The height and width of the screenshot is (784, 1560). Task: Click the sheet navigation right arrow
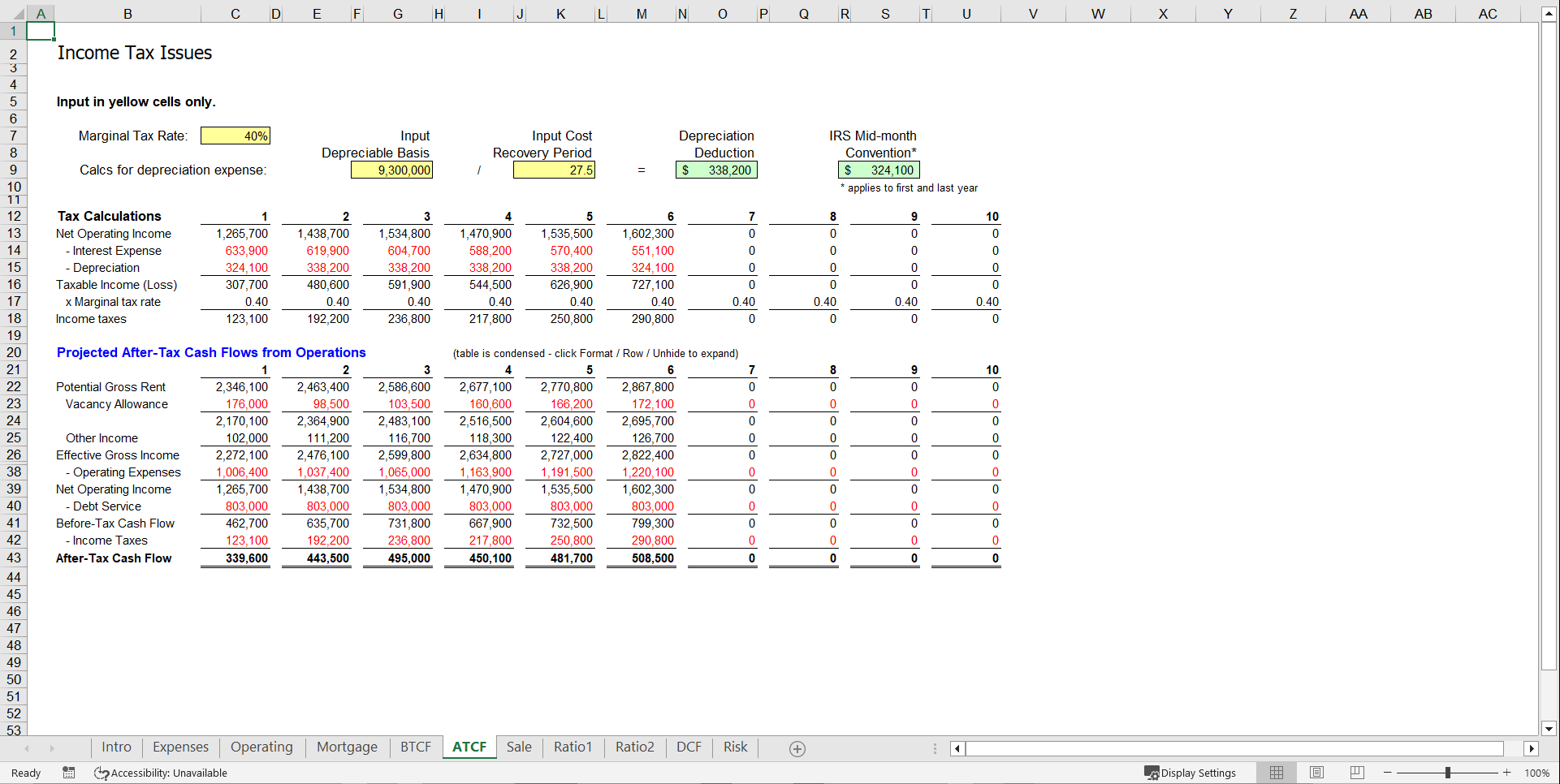pyautogui.click(x=54, y=747)
